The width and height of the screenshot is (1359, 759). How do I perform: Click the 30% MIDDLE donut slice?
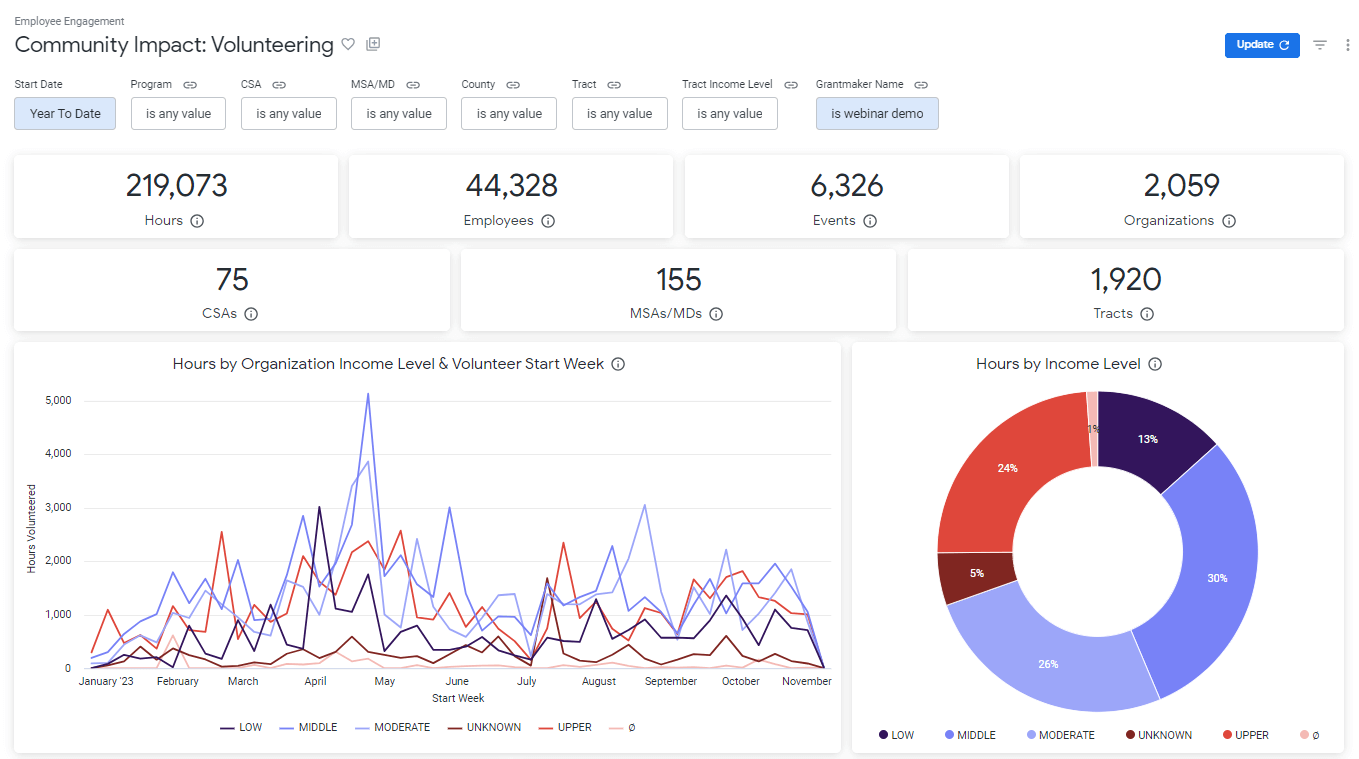point(1217,578)
